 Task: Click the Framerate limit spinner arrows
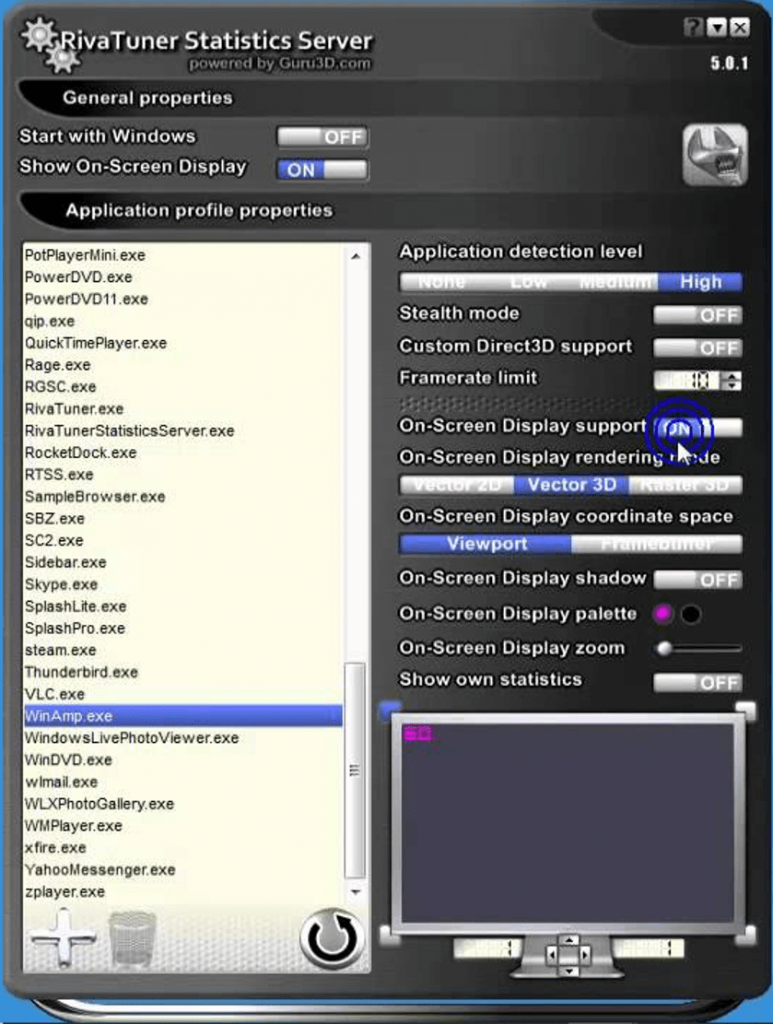pos(733,380)
